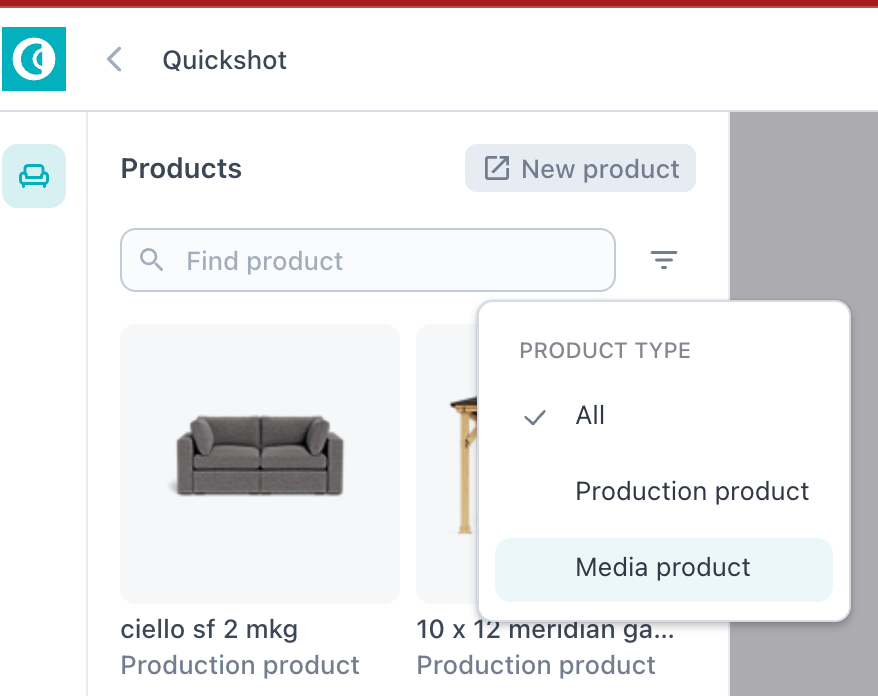The image size is (878, 696).
Task: Click Production product label under ciello sofa
Action: click(x=240, y=665)
